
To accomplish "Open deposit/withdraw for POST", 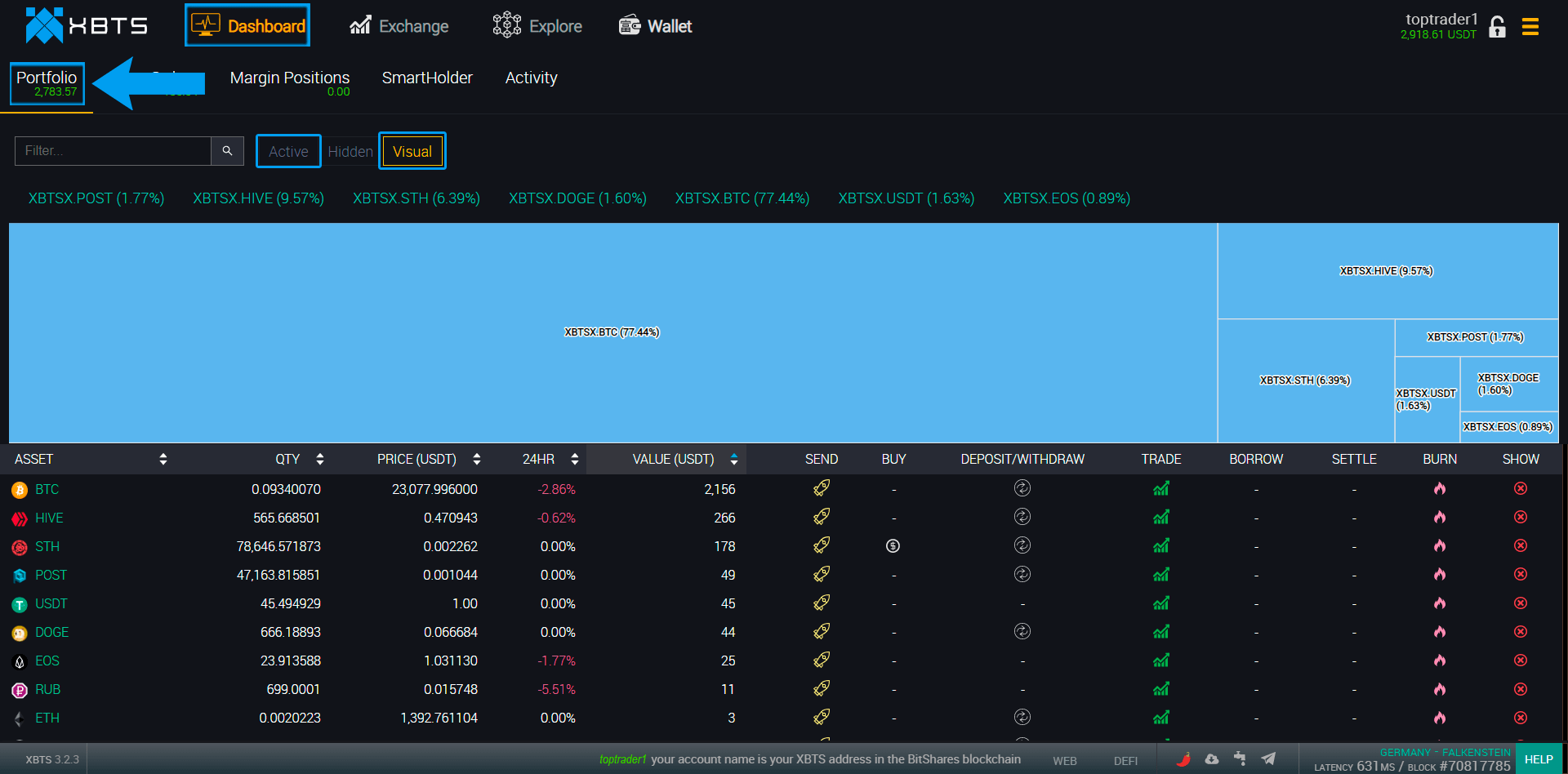I will 1022,574.
